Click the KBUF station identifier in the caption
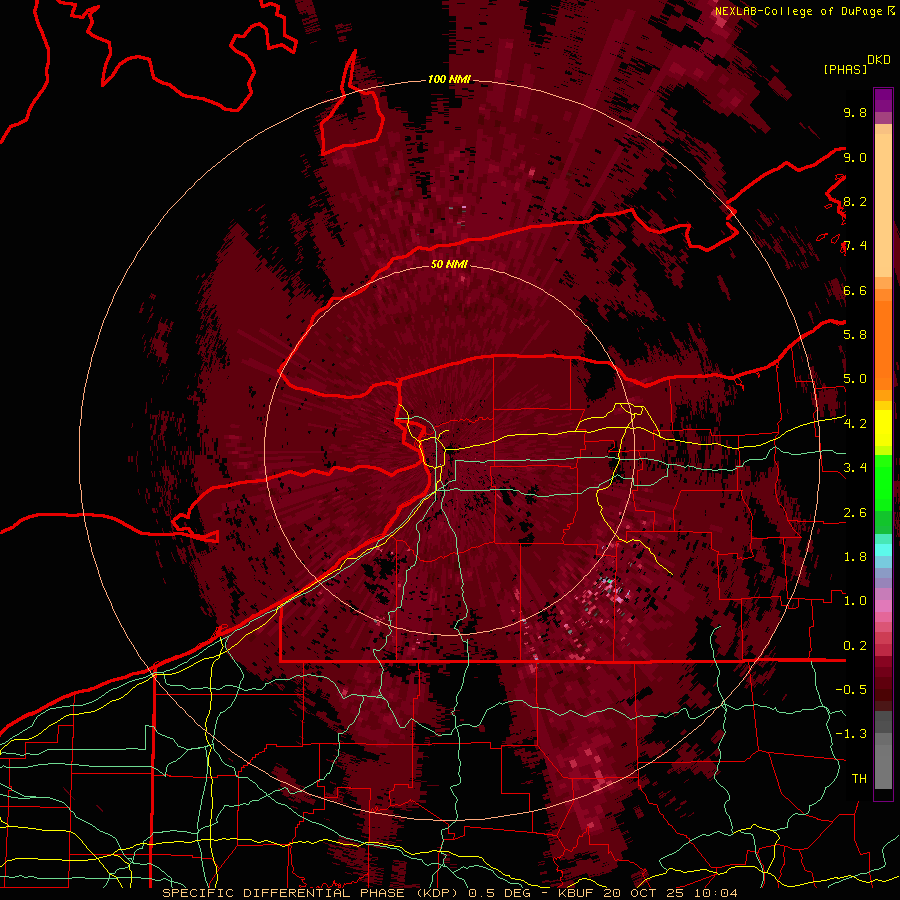Screen dimensions: 900x900 pyautogui.click(x=576, y=893)
